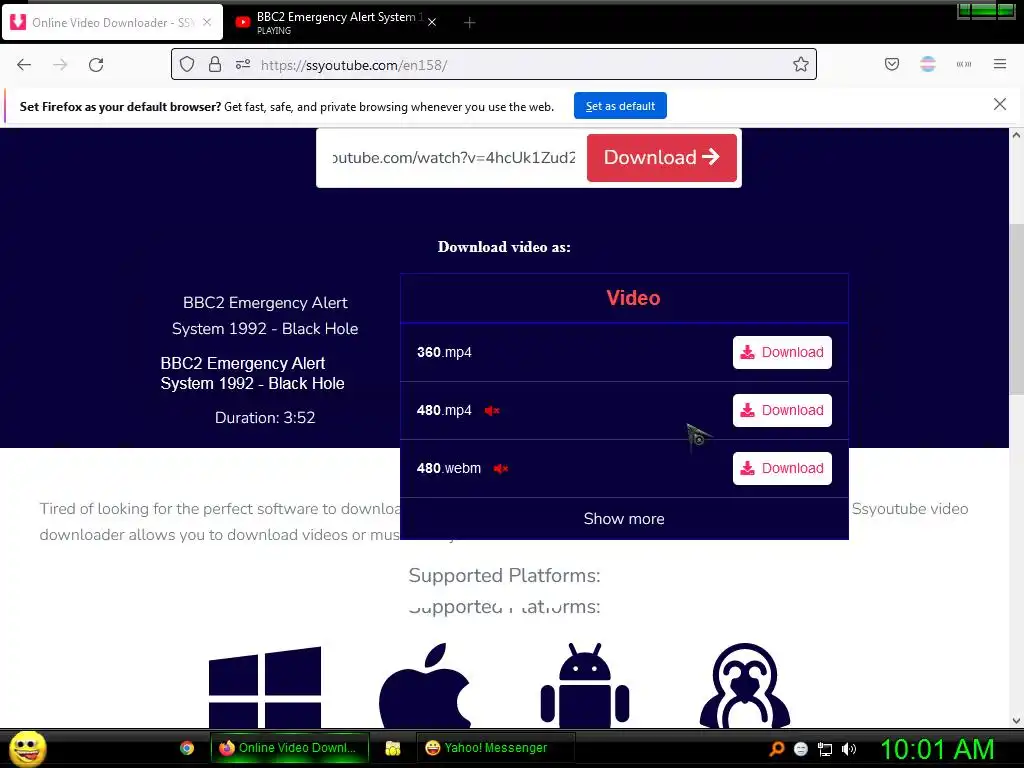Screen dimensions: 1024x768
Task: Open a new browser tab
Action: click(469, 23)
